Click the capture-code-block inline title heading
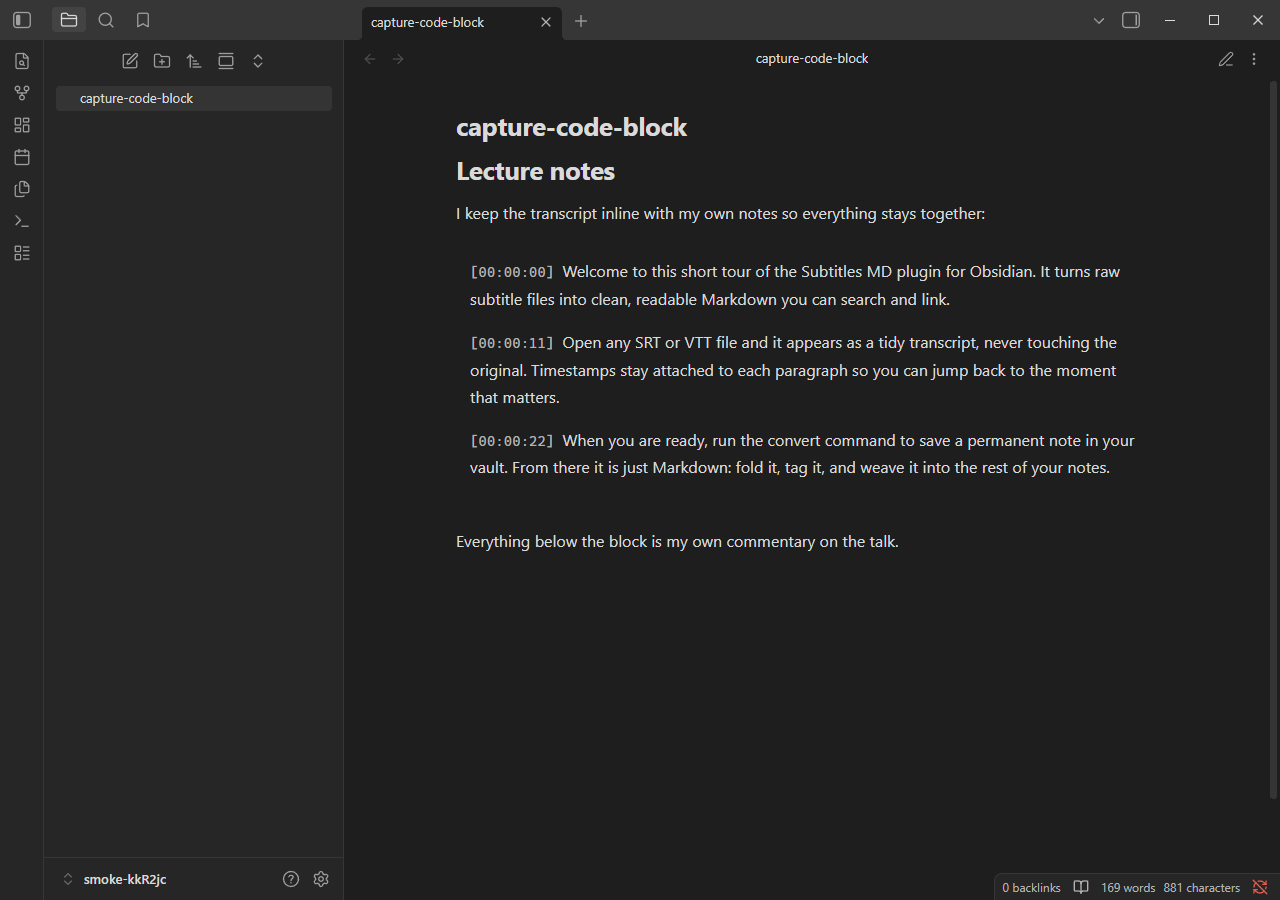This screenshot has width=1280, height=900. pyautogui.click(x=572, y=127)
